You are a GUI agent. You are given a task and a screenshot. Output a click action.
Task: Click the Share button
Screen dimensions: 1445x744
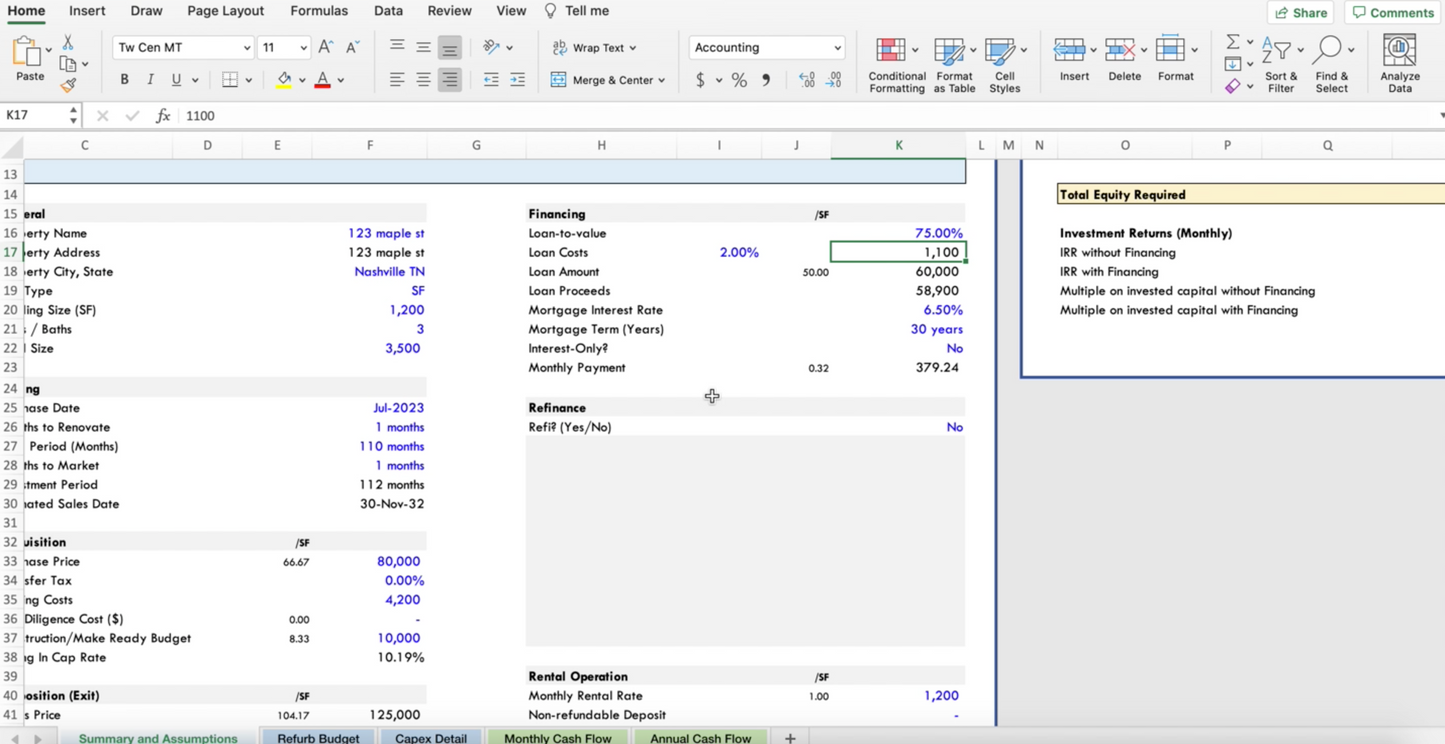coord(1300,12)
